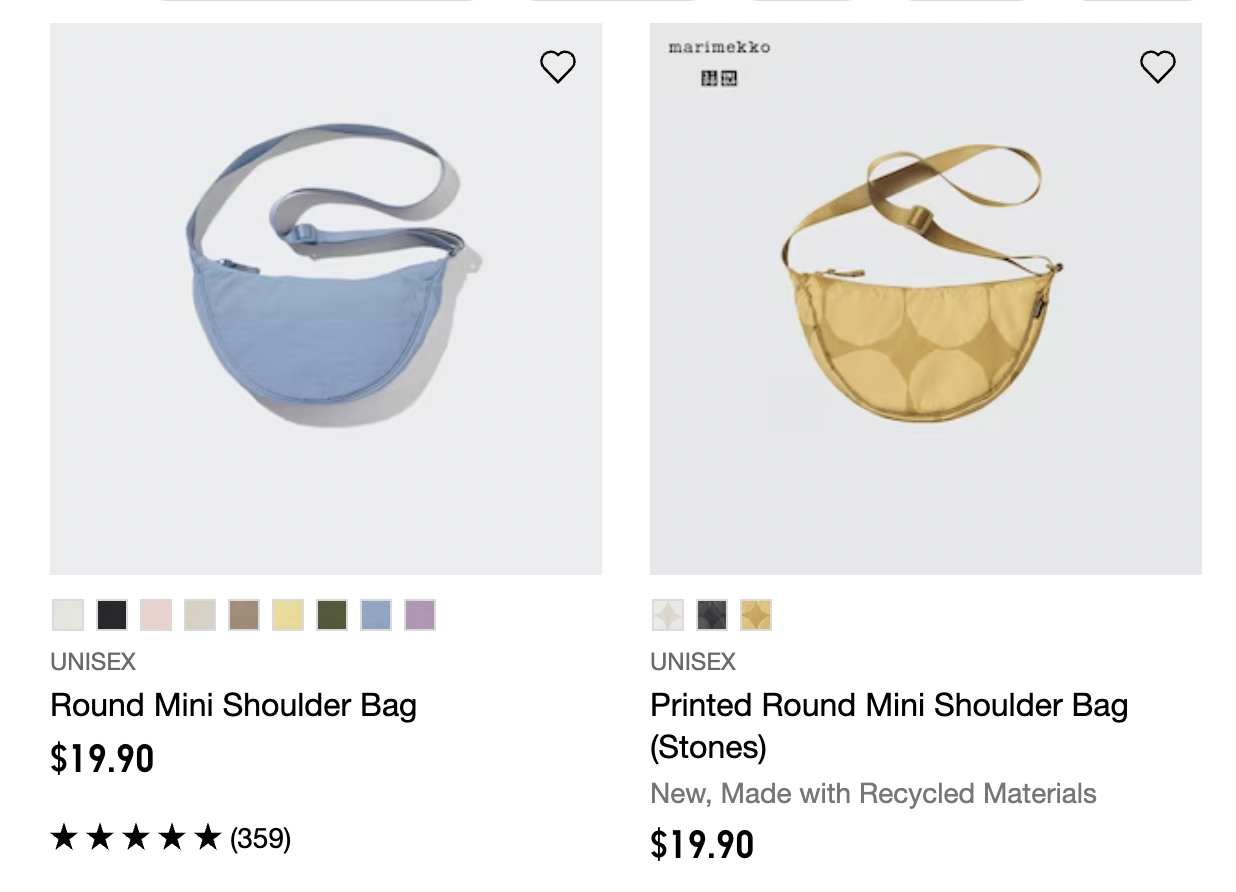Image resolution: width=1236 pixels, height=892 pixels.
Task: Select the white Stones print swatch
Action: pos(668,615)
